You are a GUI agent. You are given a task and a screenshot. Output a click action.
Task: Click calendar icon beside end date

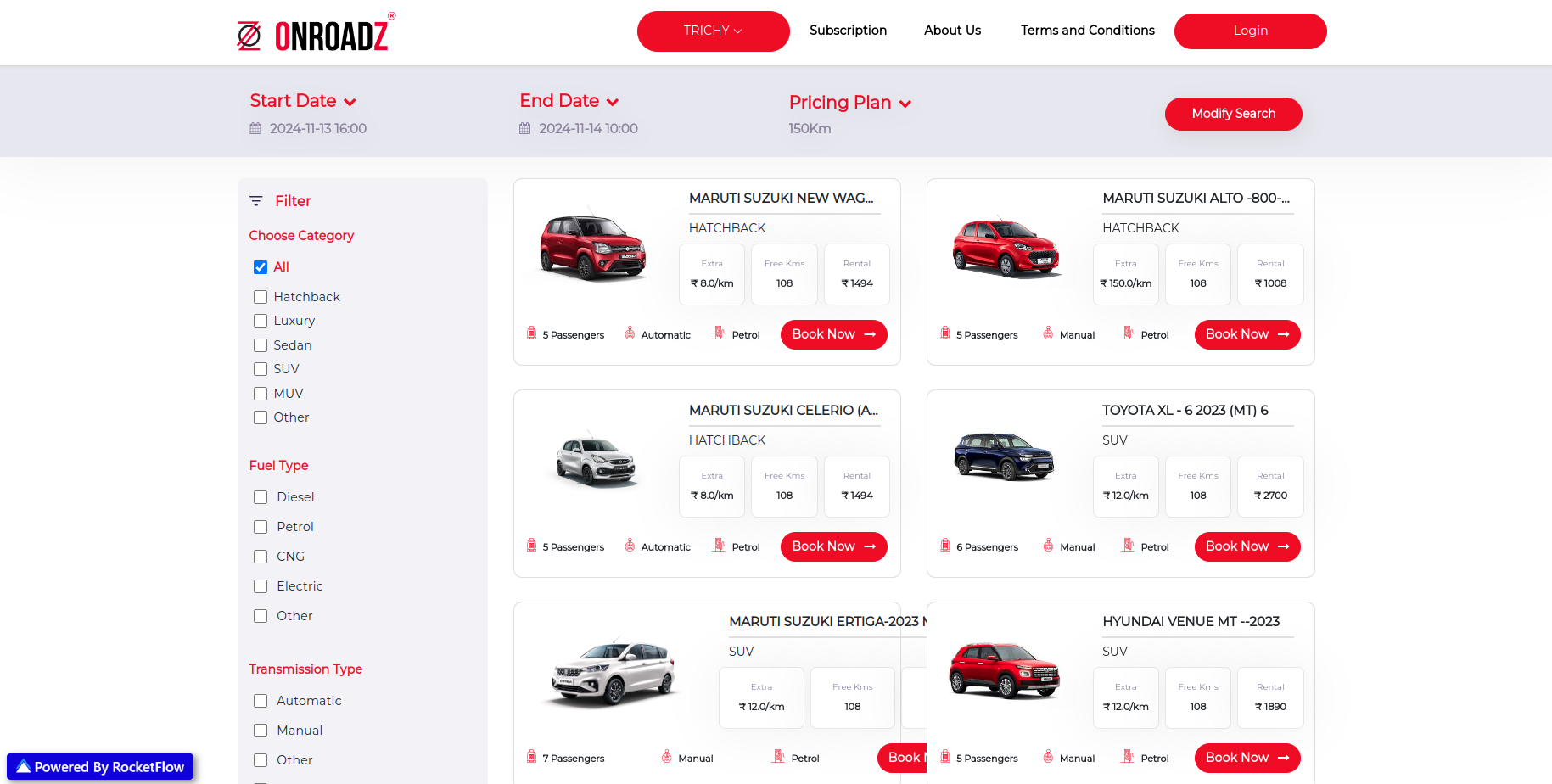[x=524, y=129]
